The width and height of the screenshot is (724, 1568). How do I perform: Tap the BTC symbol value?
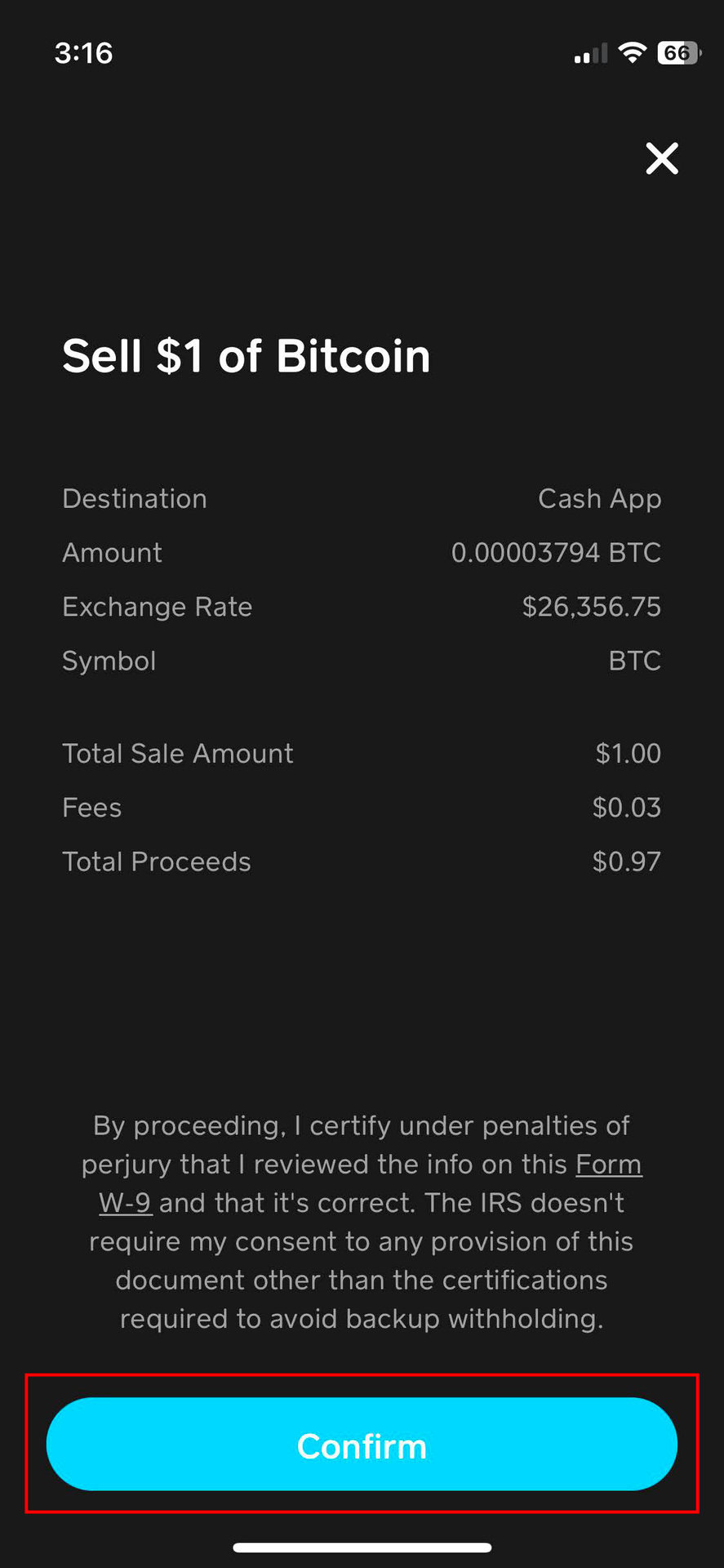click(x=634, y=661)
